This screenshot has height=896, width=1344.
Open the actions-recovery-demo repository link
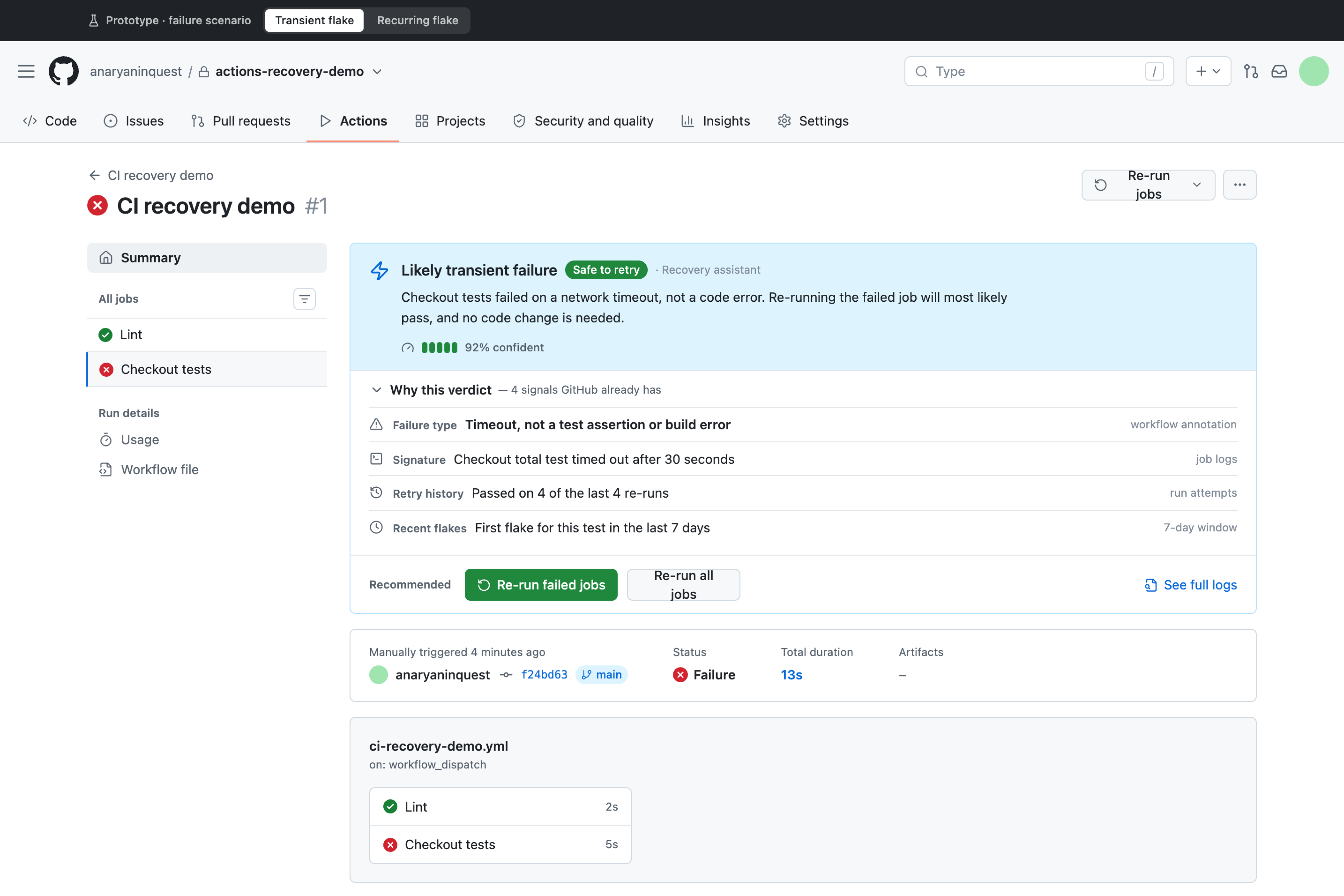pos(290,71)
